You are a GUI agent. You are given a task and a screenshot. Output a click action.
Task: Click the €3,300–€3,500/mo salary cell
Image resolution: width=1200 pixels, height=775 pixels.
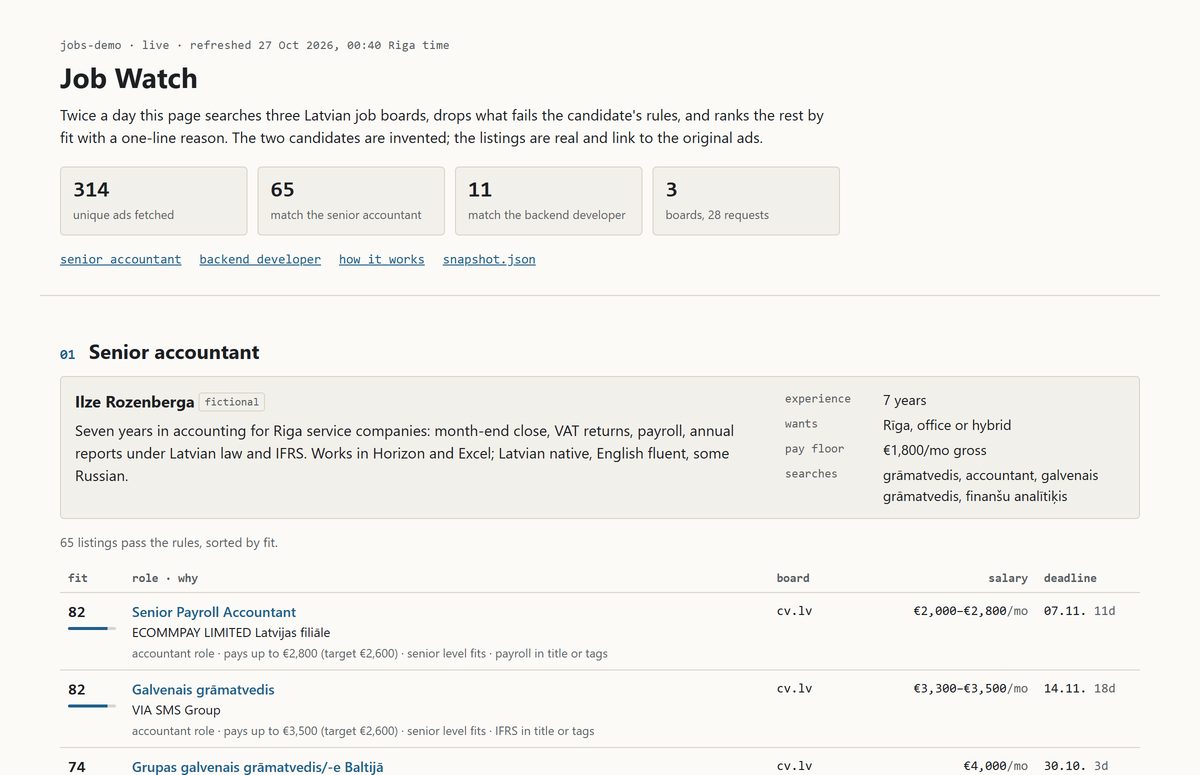pos(970,689)
